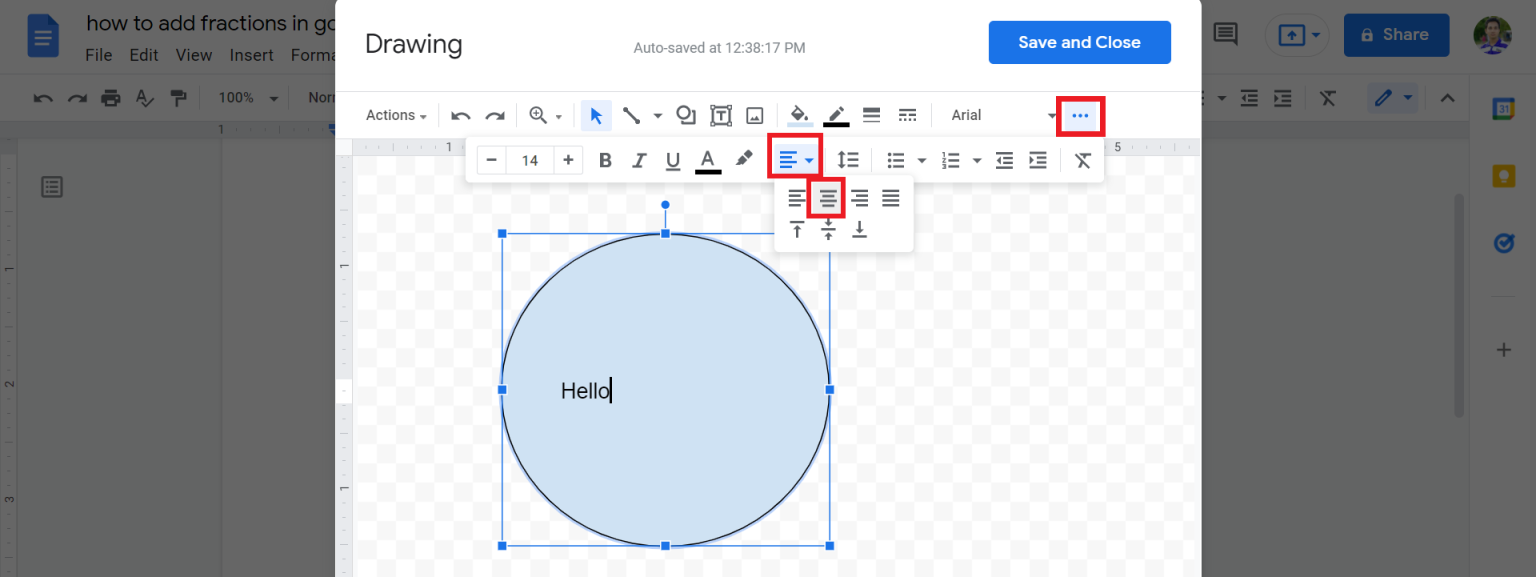Align text to bottom vertically
Screen dimensions: 1536x577
[859, 230]
